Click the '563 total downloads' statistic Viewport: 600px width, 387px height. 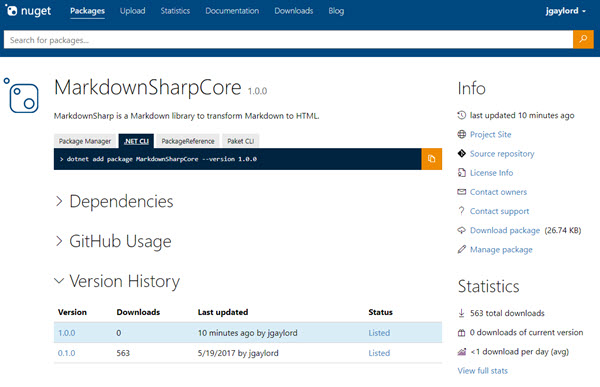(507, 313)
